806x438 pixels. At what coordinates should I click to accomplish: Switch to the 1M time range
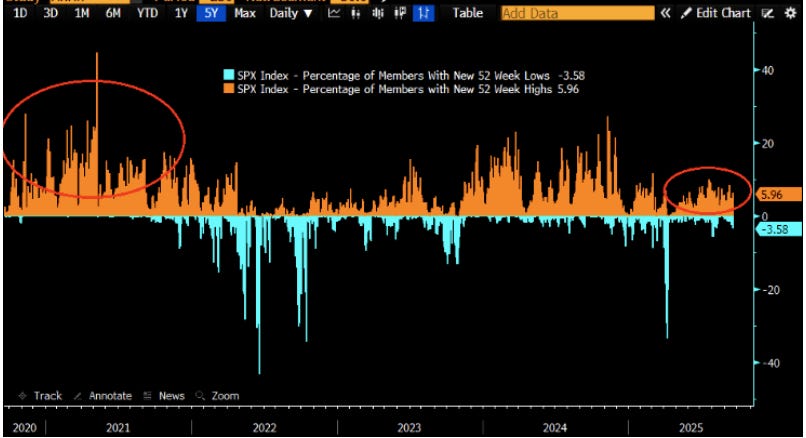pos(82,13)
